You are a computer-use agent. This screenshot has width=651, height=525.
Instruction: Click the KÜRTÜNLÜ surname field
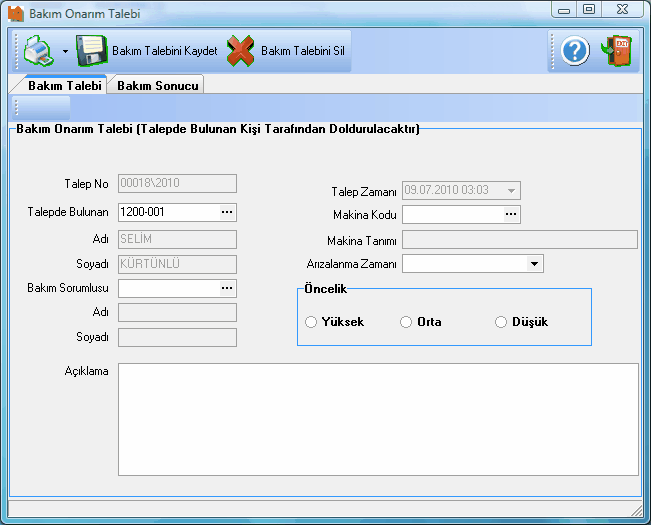point(177,264)
